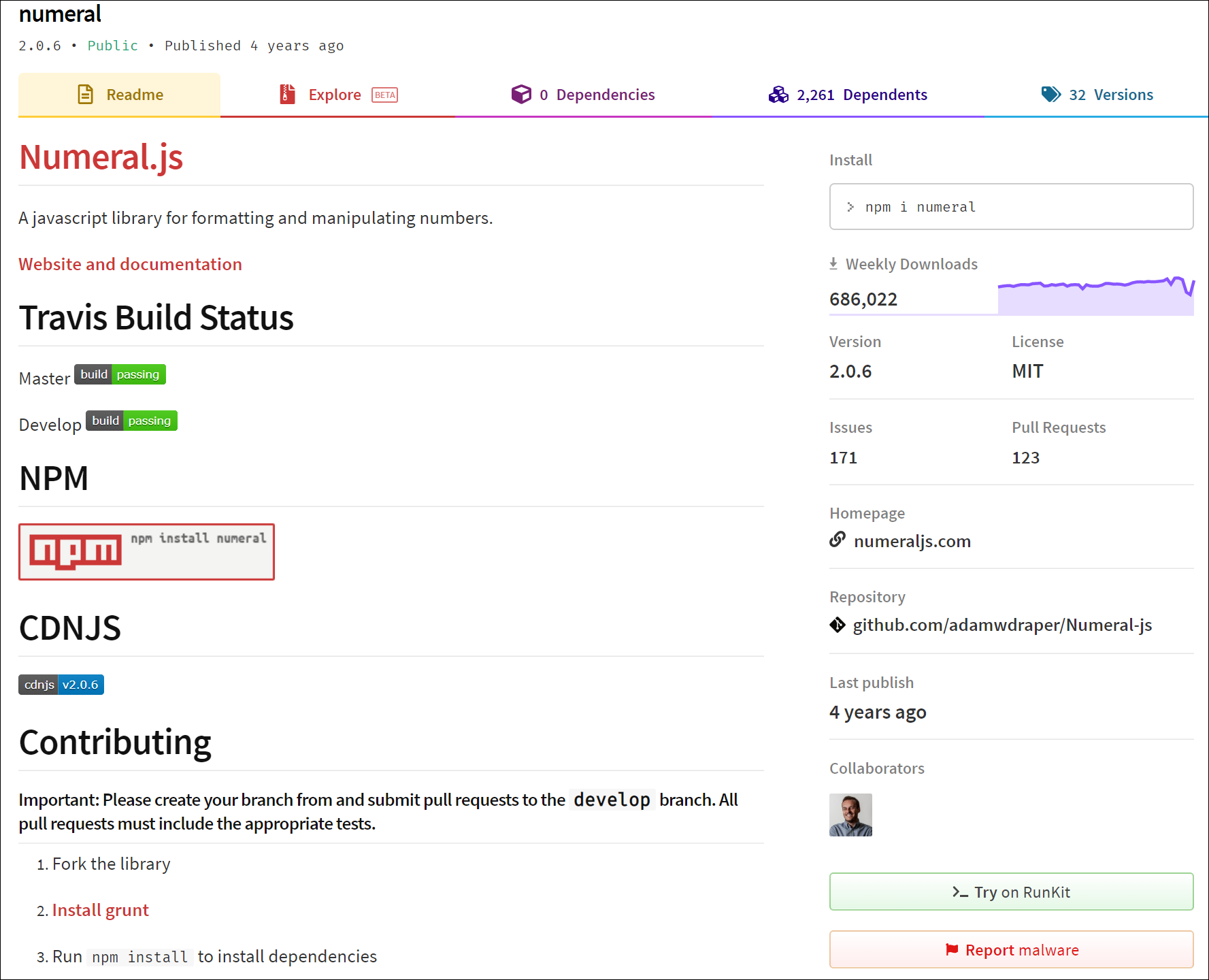Click Try on RunKit button
The height and width of the screenshot is (980, 1209).
click(x=1011, y=892)
